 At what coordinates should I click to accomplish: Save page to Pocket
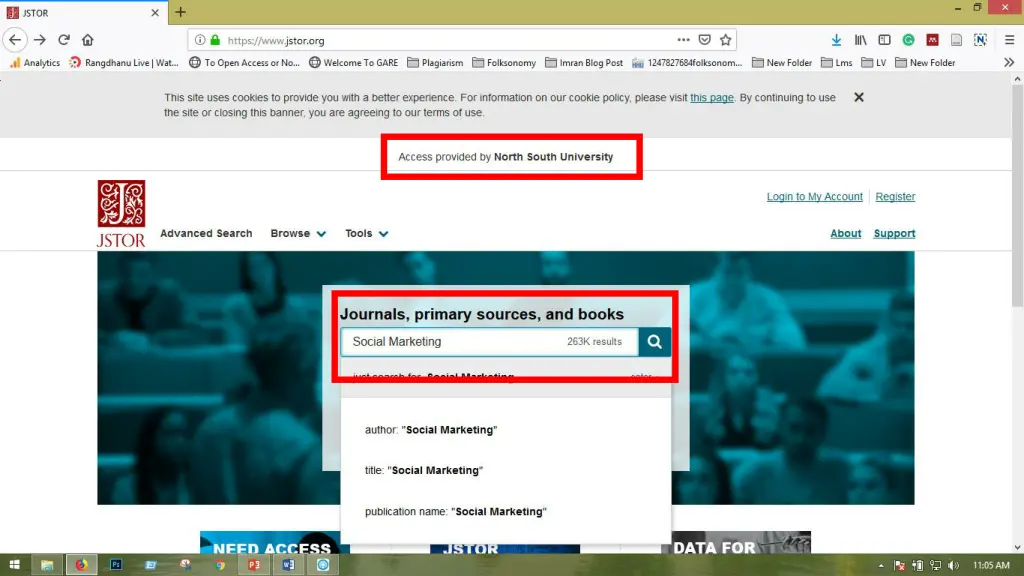pos(704,40)
